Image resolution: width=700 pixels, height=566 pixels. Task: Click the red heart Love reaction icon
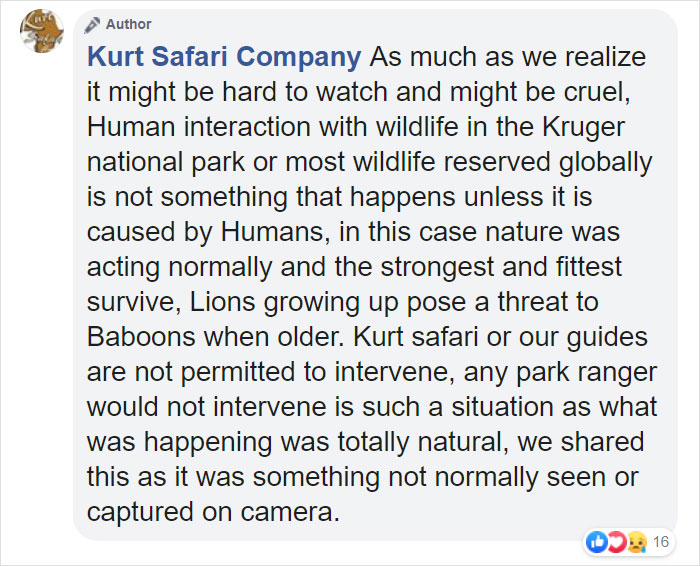click(x=616, y=542)
